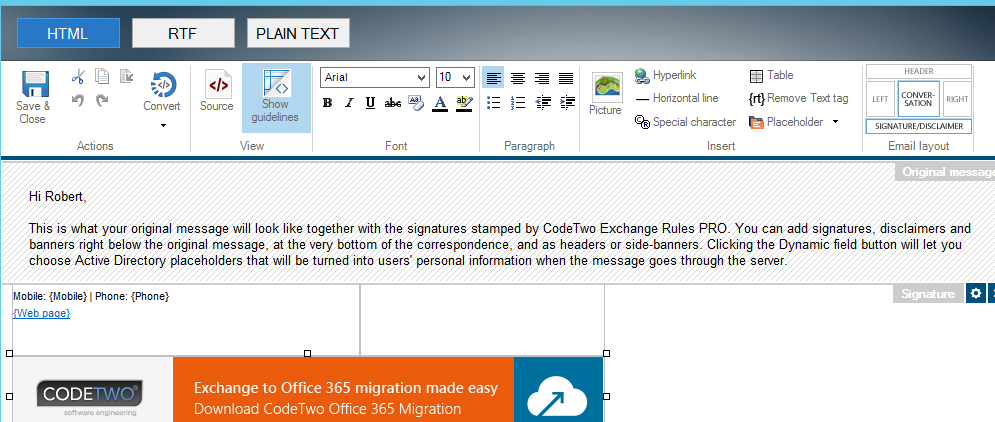The width and height of the screenshot is (995, 422).
Task: Click the Remove Text tag label
Action: pyautogui.click(x=807, y=98)
